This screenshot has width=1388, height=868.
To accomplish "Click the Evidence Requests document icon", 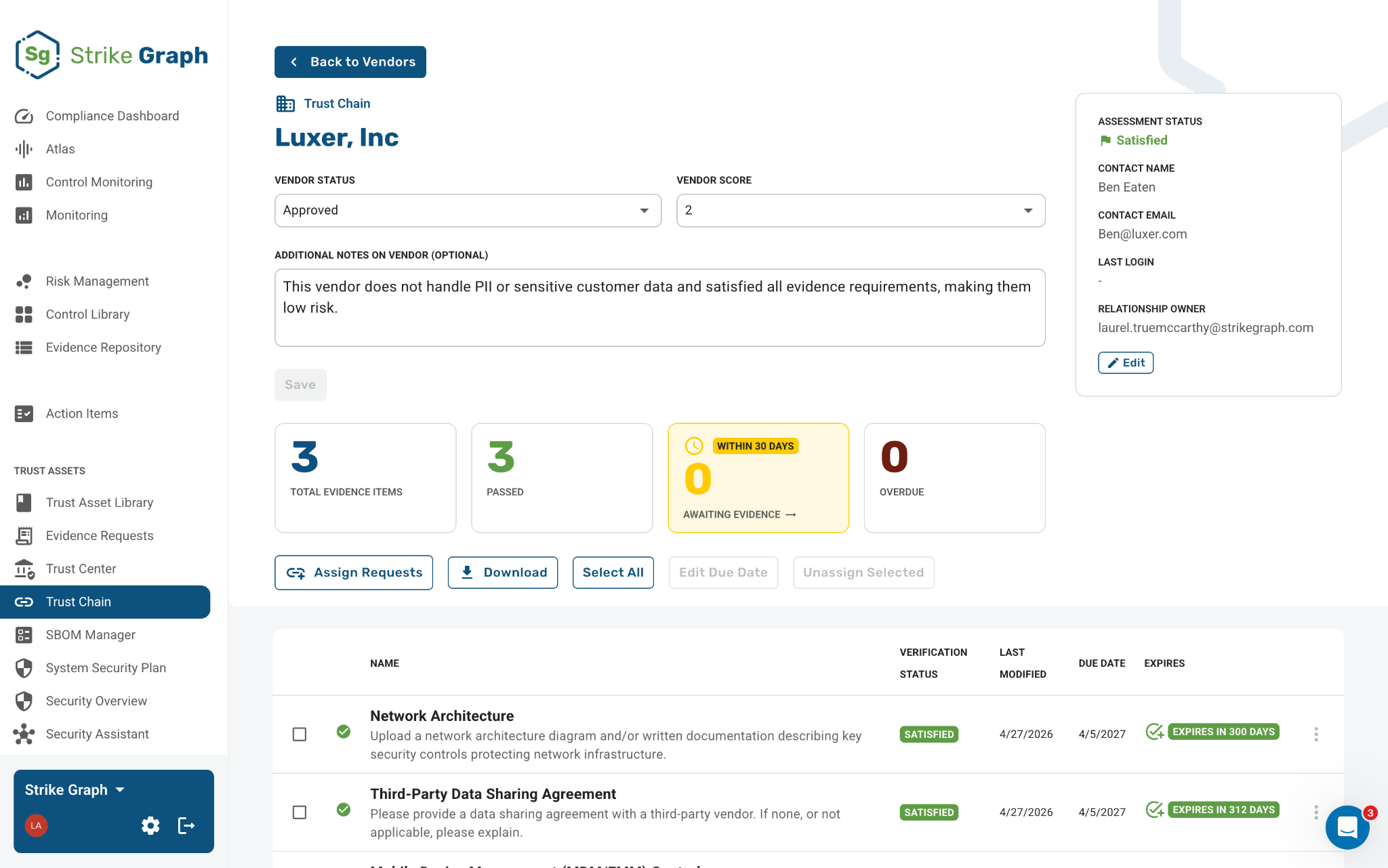I will click(x=24, y=536).
